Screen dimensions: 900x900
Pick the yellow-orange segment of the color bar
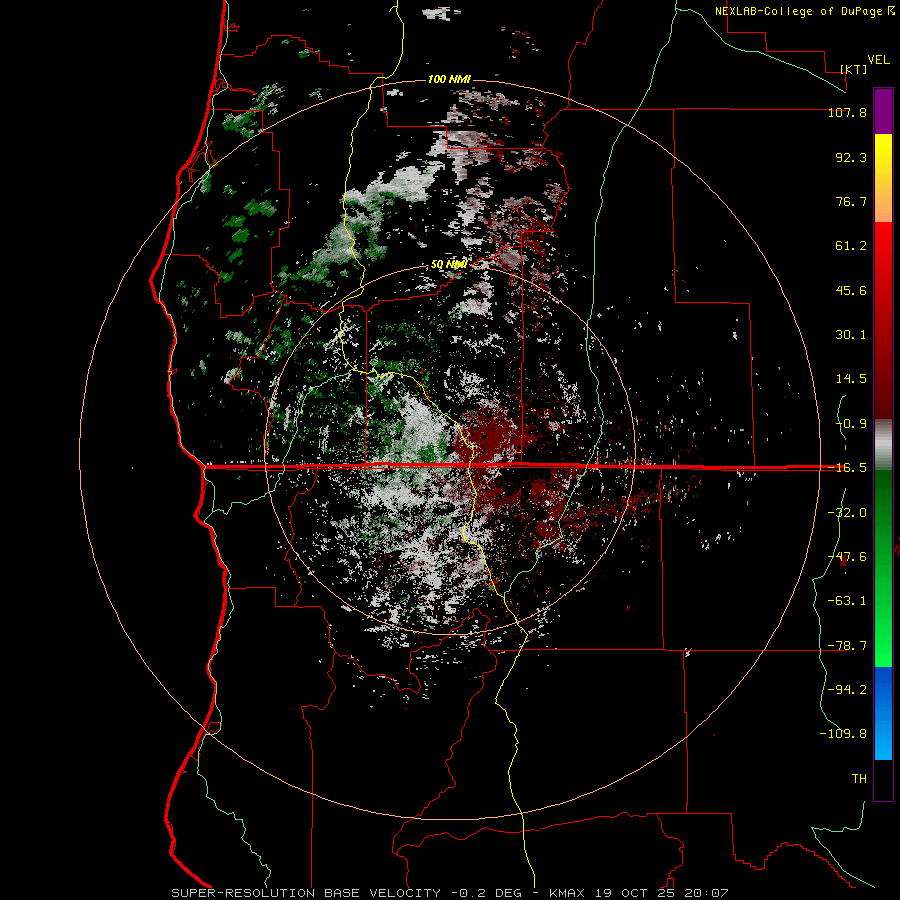883,178
